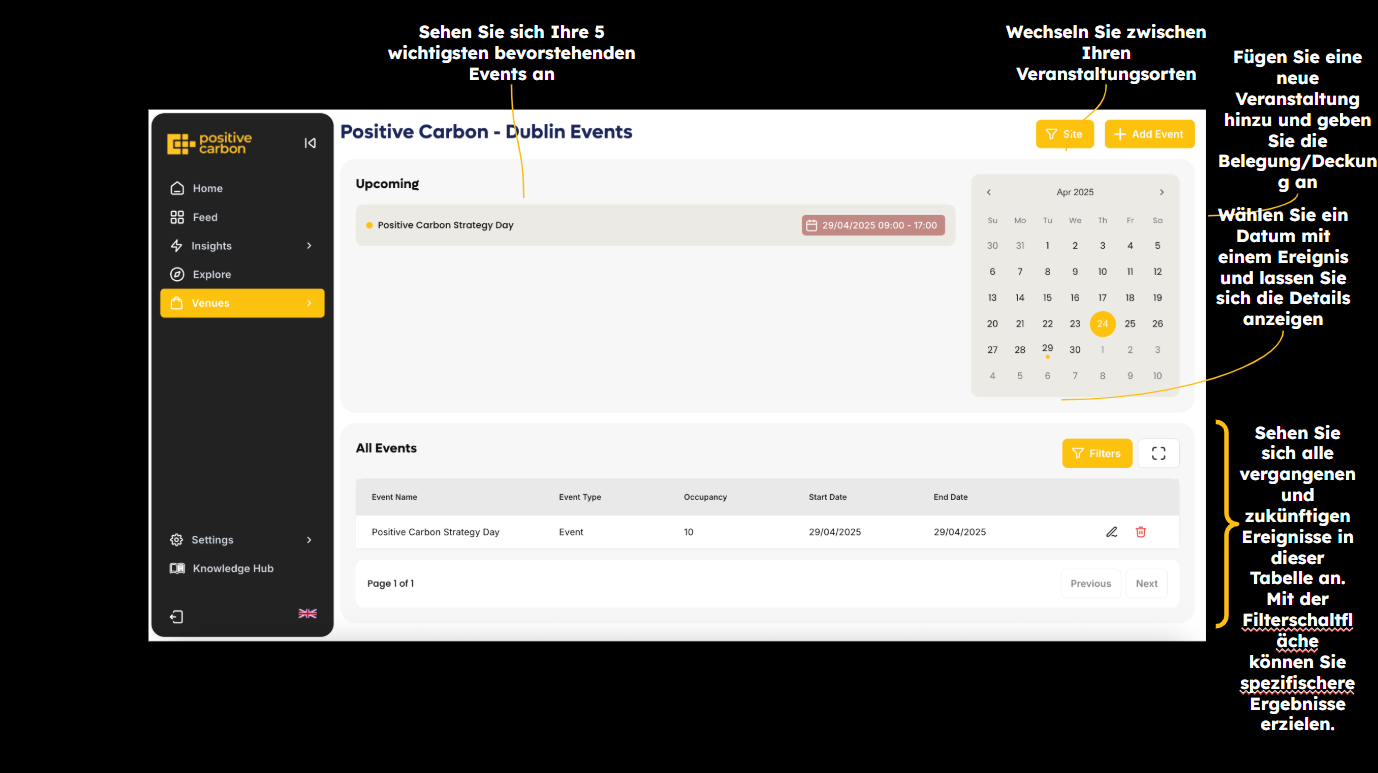The image size is (1378, 773).
Task: Click the logout icon in the sidebar
Action: (x=176, y=617)
